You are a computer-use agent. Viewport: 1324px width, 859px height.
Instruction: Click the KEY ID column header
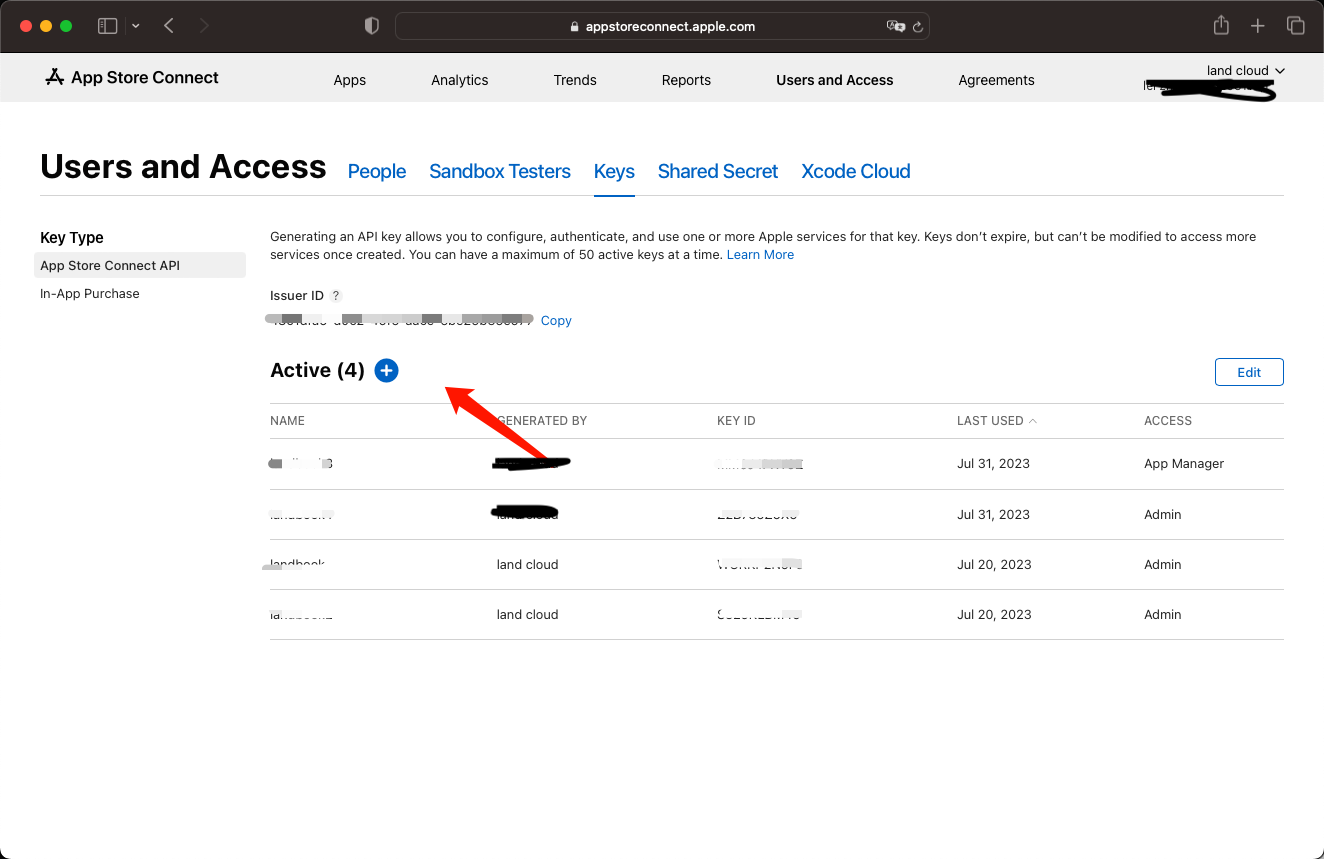click(736, 421)
